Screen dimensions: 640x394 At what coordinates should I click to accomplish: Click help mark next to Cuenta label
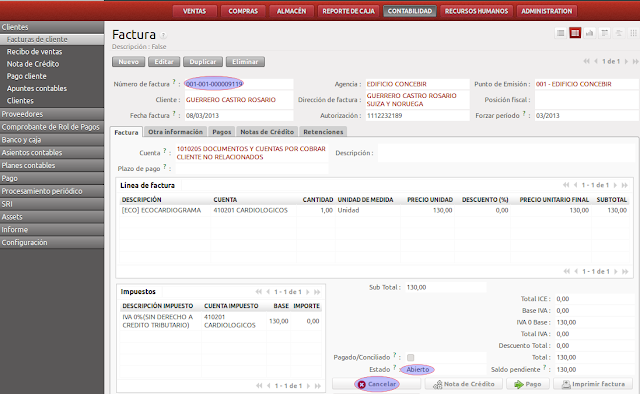click(165, 151)
